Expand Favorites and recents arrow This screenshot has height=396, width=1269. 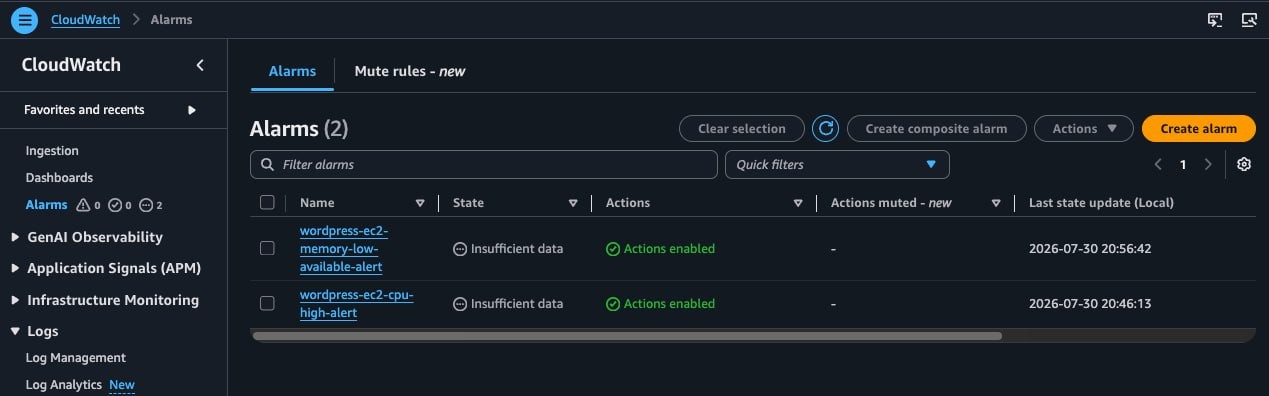[x=192, y=110]
